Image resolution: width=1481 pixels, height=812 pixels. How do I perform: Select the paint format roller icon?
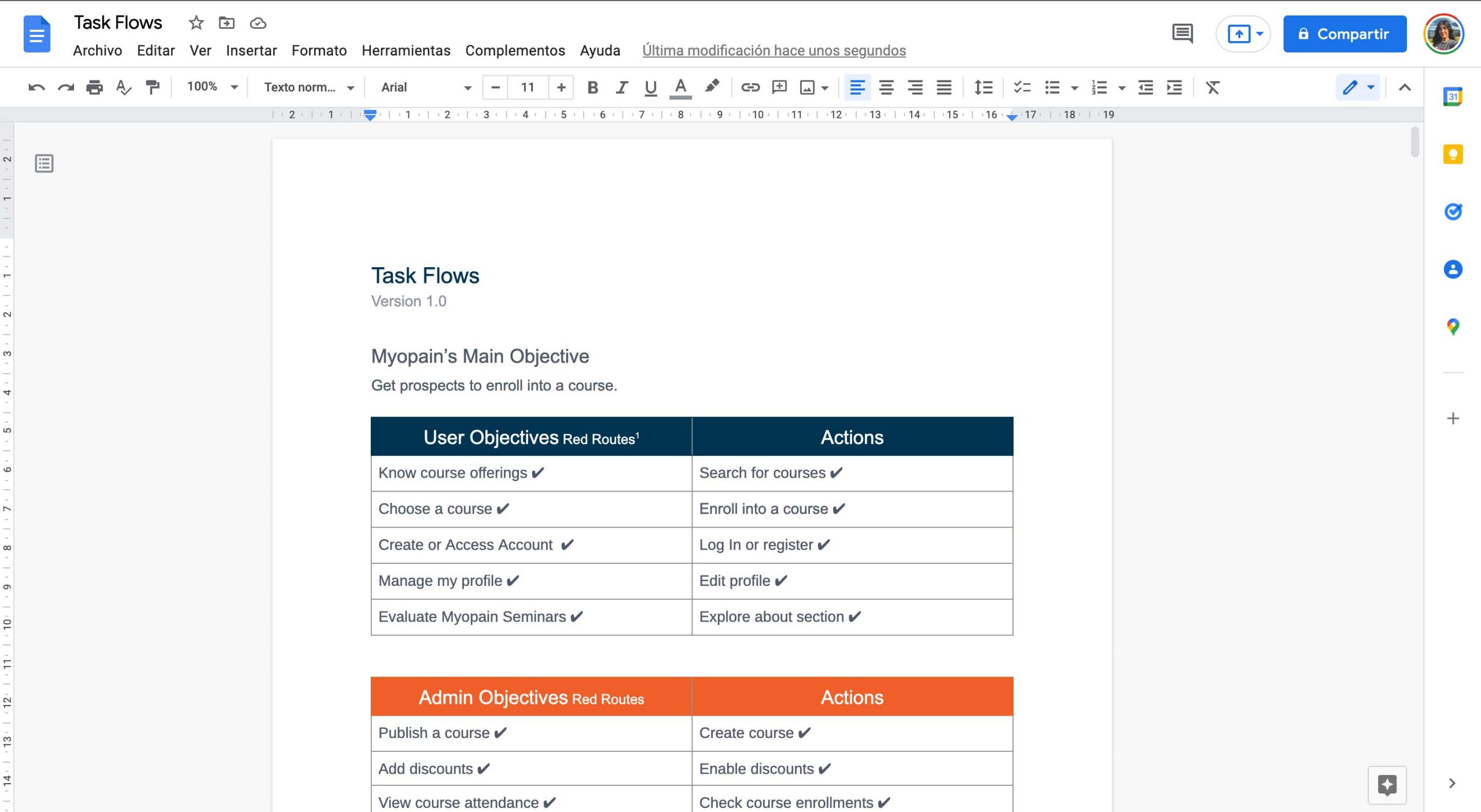click(153, 87)
